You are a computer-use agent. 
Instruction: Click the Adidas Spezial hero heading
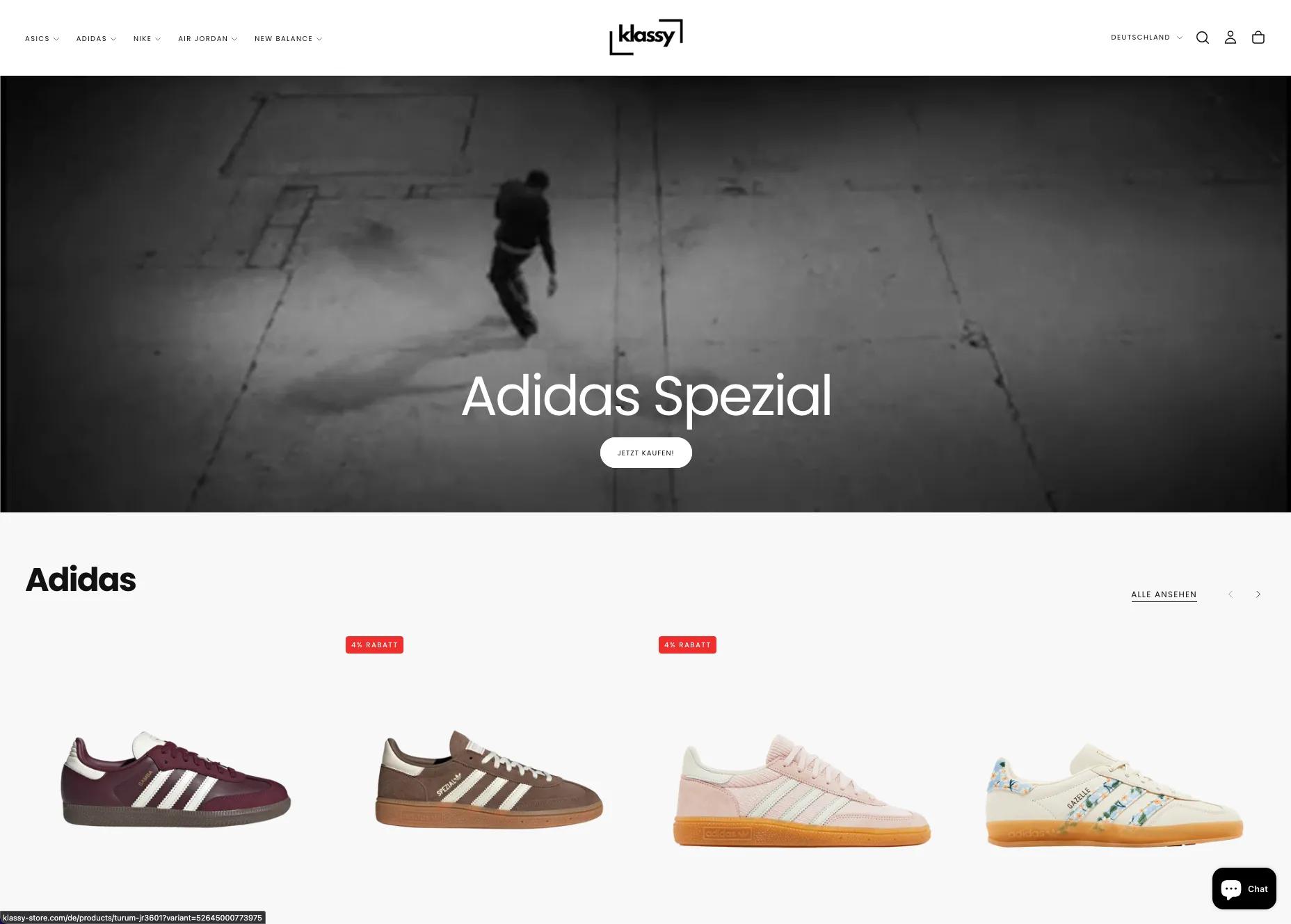coord(646,396)
